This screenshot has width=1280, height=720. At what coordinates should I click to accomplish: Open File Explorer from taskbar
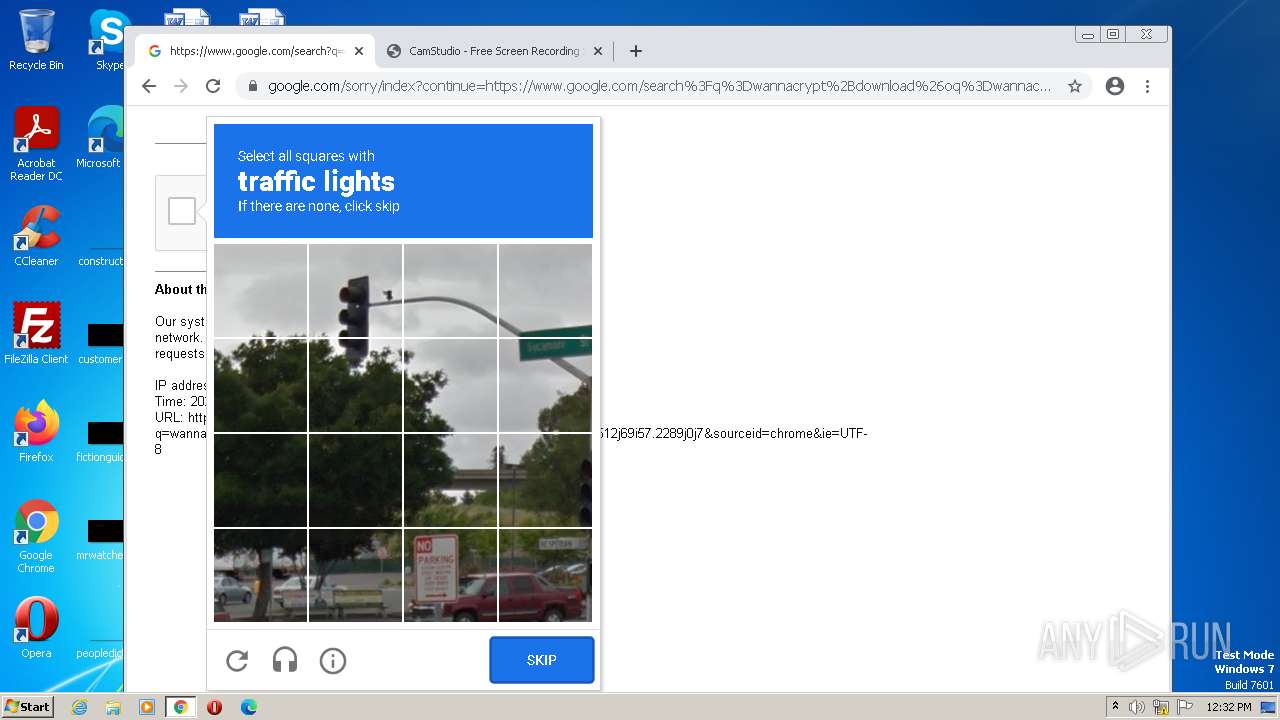pyautogui.click(x=113, y=707)
